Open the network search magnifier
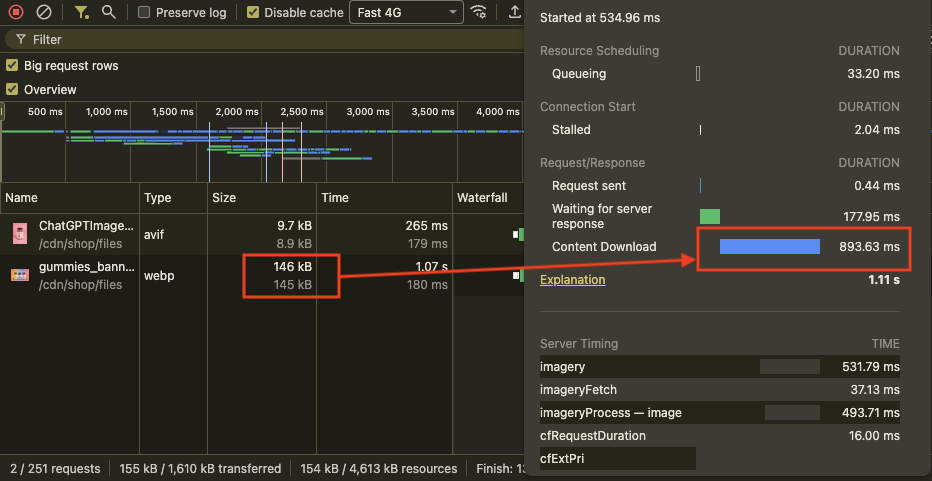The image size is (932, 481). coord(108,13)
